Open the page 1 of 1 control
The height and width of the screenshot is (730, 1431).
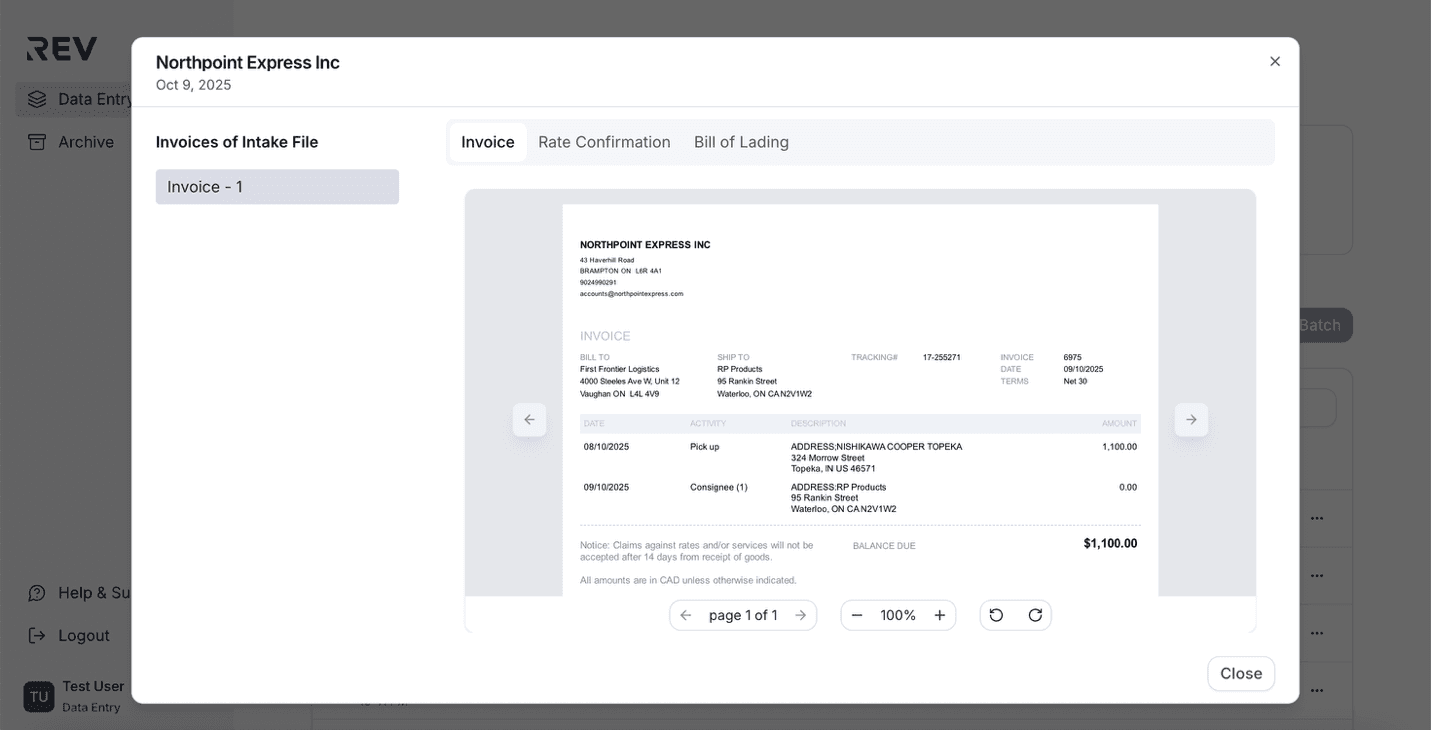click(742, 614)
